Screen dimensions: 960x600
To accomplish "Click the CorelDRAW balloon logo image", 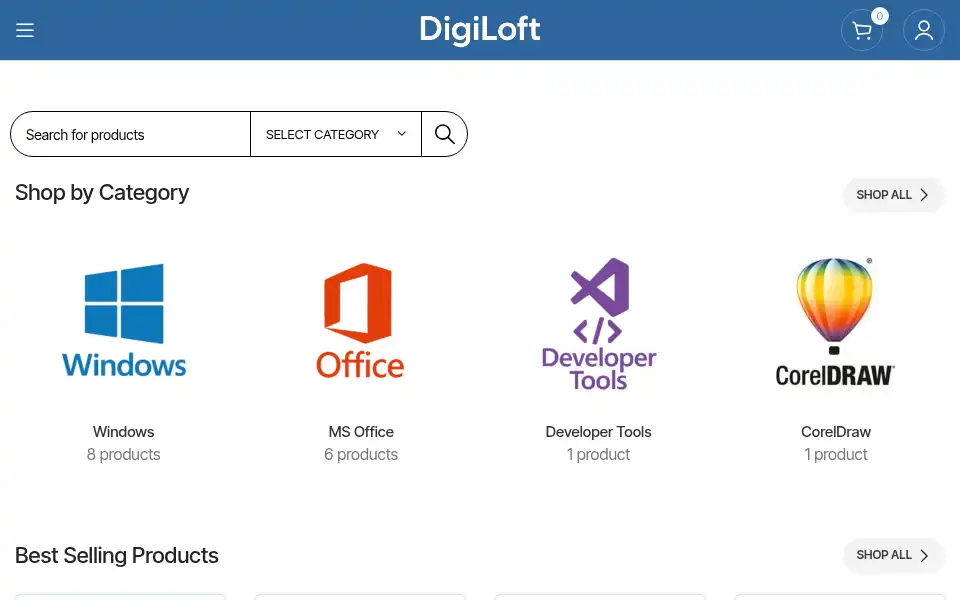I will point(835,321).
